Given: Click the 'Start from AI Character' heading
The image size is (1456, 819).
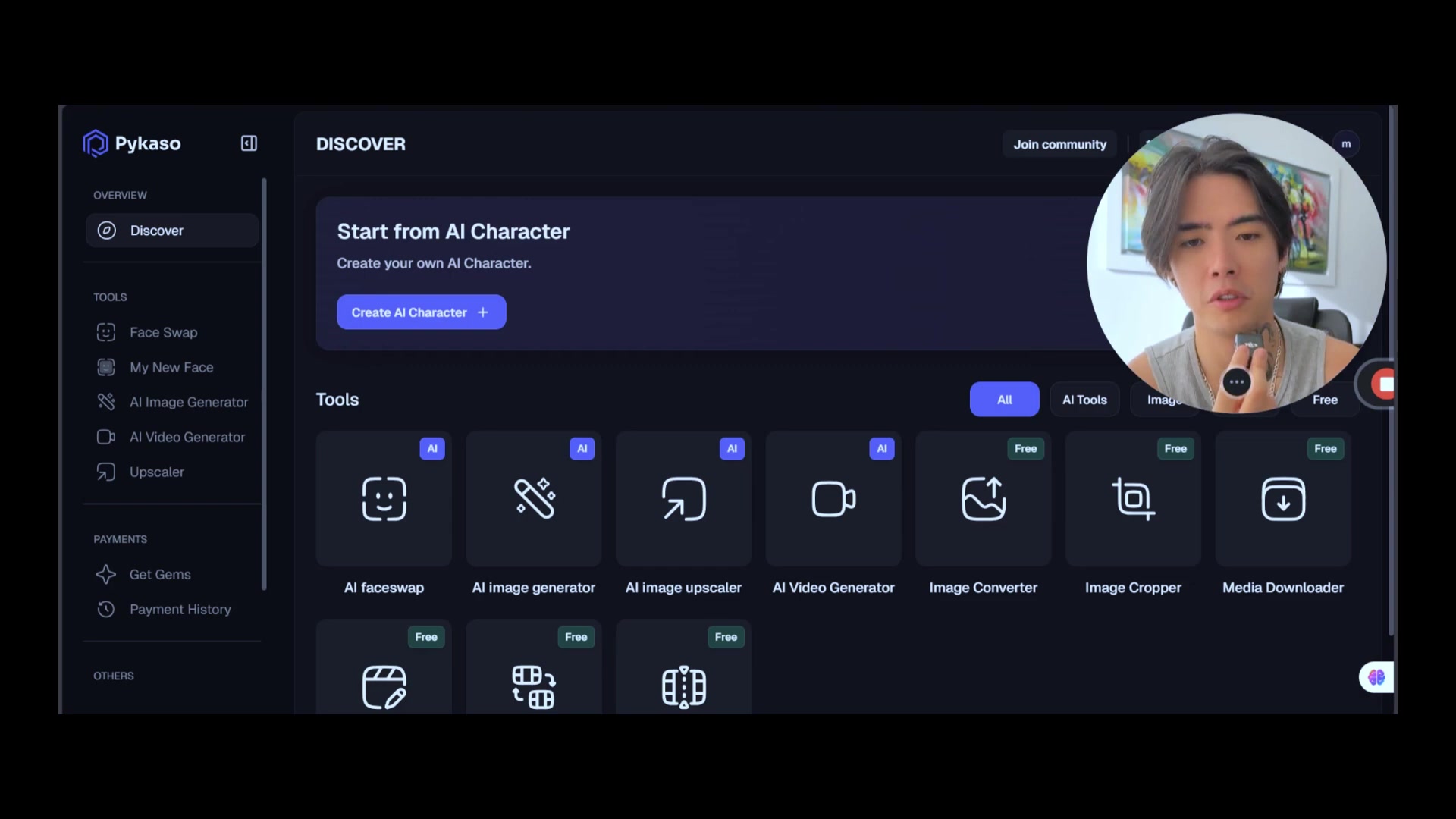Looking at the screenshot, I should click(x=453, y=231).
